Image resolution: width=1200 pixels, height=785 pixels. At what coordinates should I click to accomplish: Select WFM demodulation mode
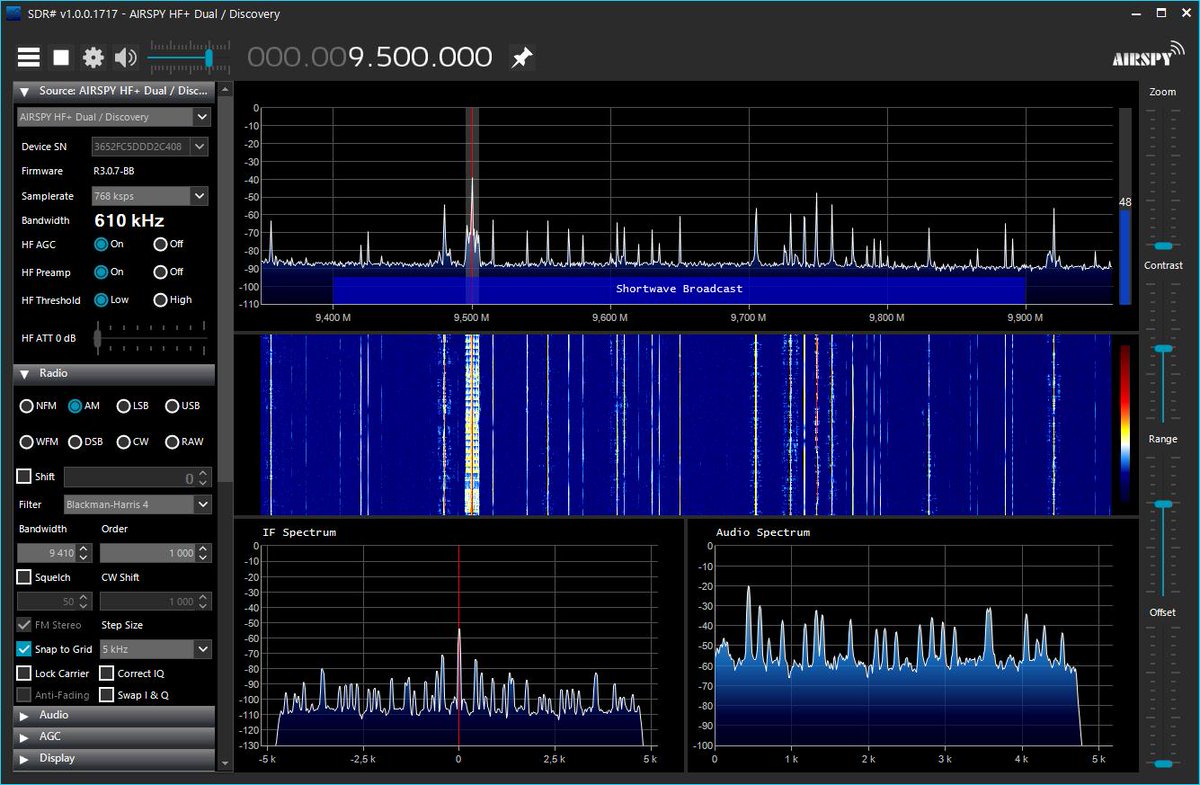coord(26,442)
